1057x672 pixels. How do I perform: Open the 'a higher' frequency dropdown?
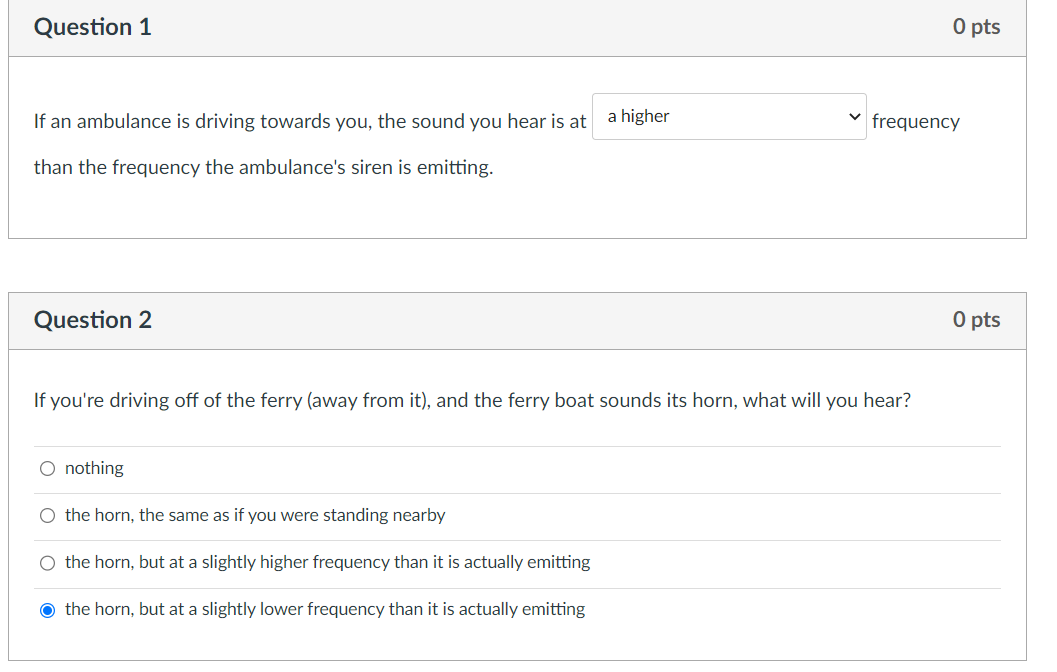pyautogui.click(x=729, y=117)
